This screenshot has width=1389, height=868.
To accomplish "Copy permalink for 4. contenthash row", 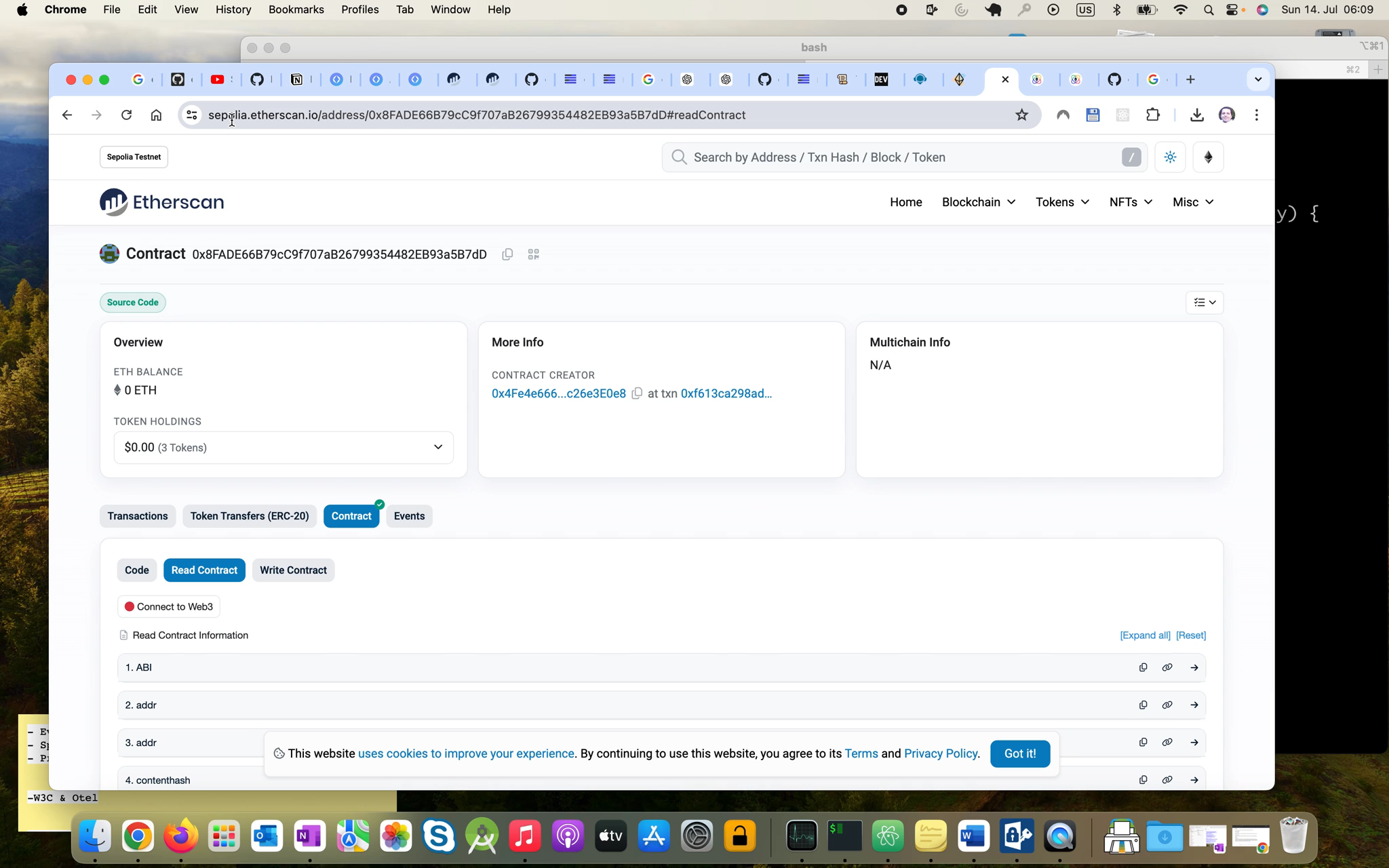I will coord(1167,780).
